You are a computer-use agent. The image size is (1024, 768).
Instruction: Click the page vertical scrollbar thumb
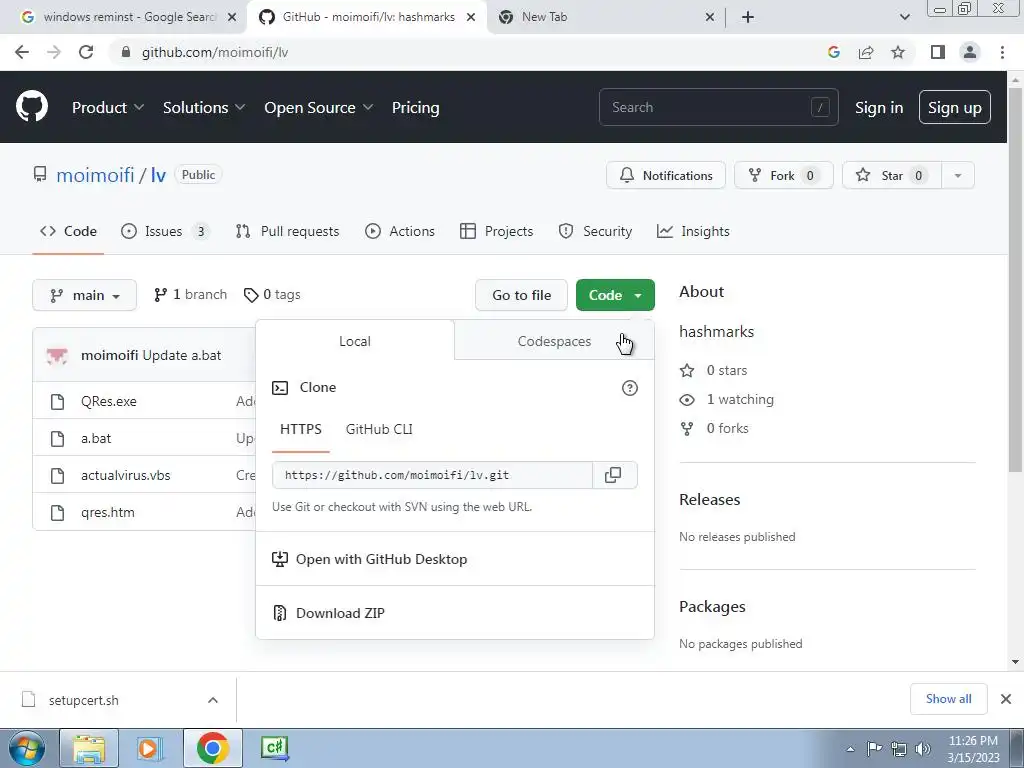(x=1016, y=278)
